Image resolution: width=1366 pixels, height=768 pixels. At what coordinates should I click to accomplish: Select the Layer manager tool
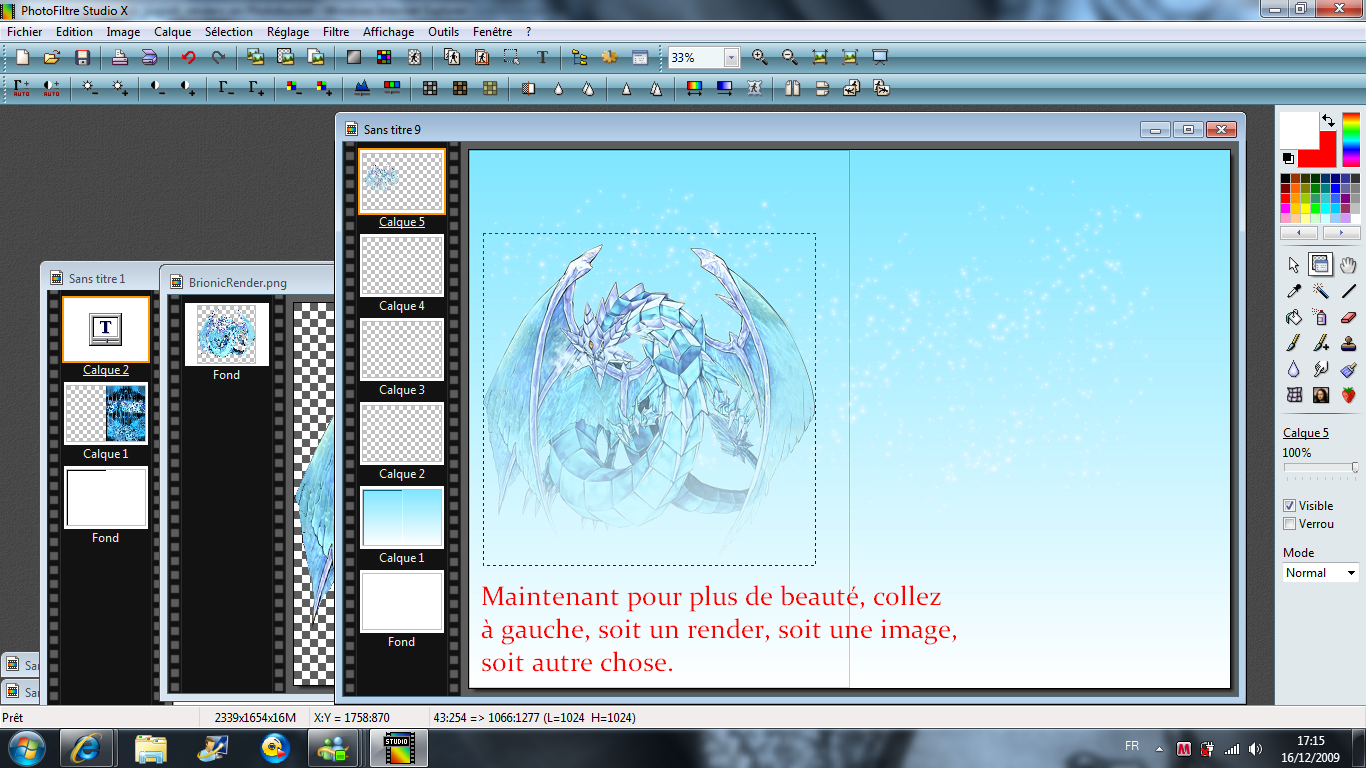pyautogui.click(x=1321, y=265)
